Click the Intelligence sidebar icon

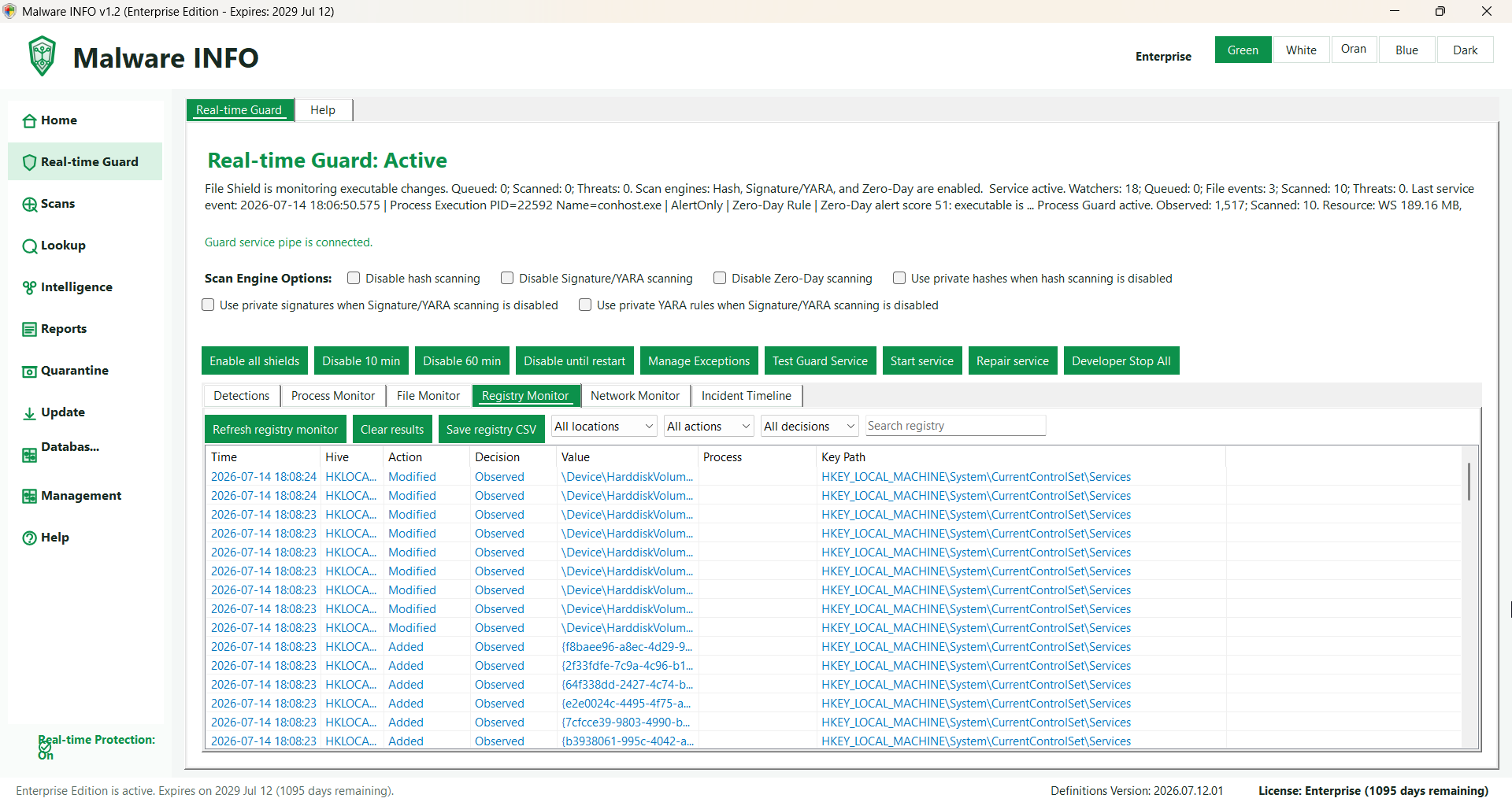pos(29,287)
